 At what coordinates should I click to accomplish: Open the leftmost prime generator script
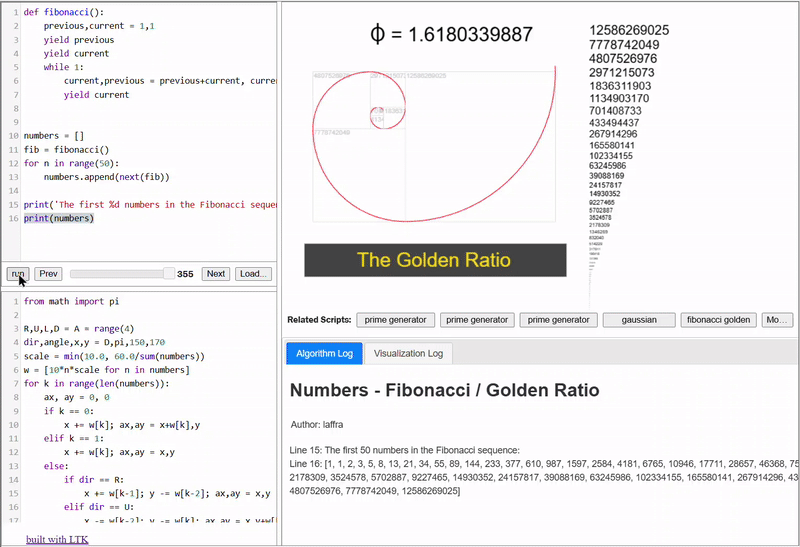[396, 320]
